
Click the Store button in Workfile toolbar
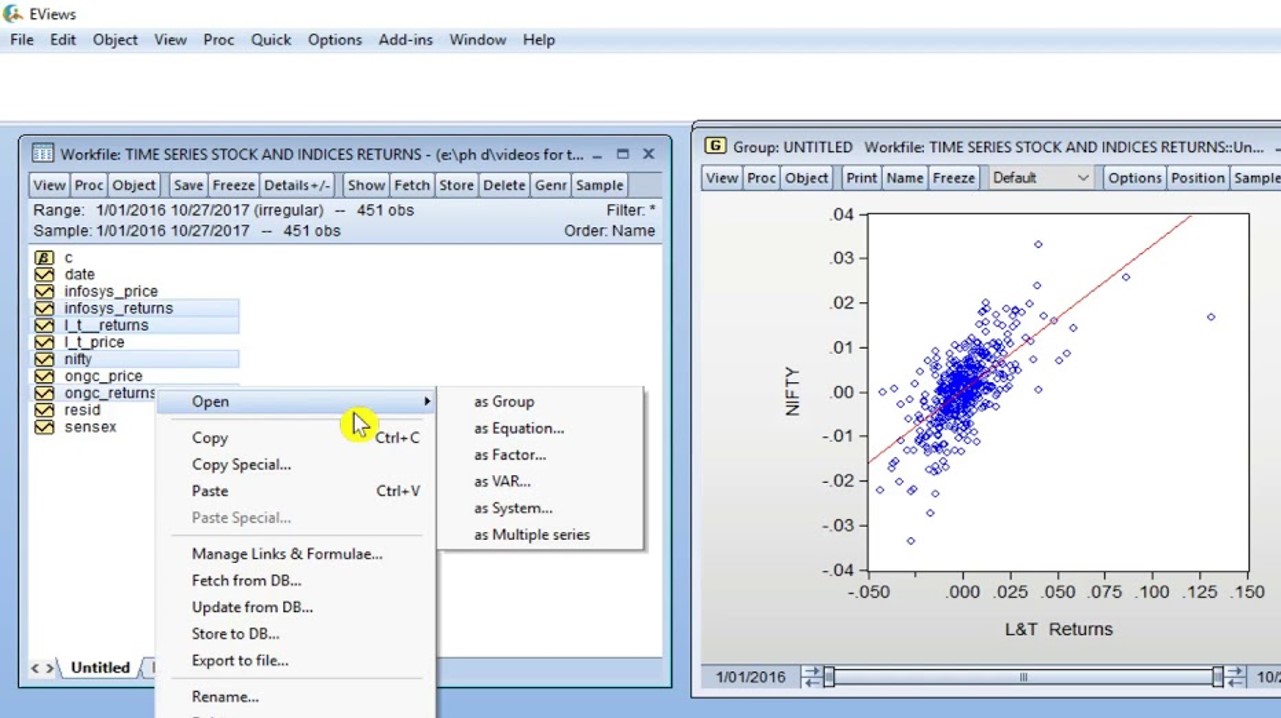[456, 185]
